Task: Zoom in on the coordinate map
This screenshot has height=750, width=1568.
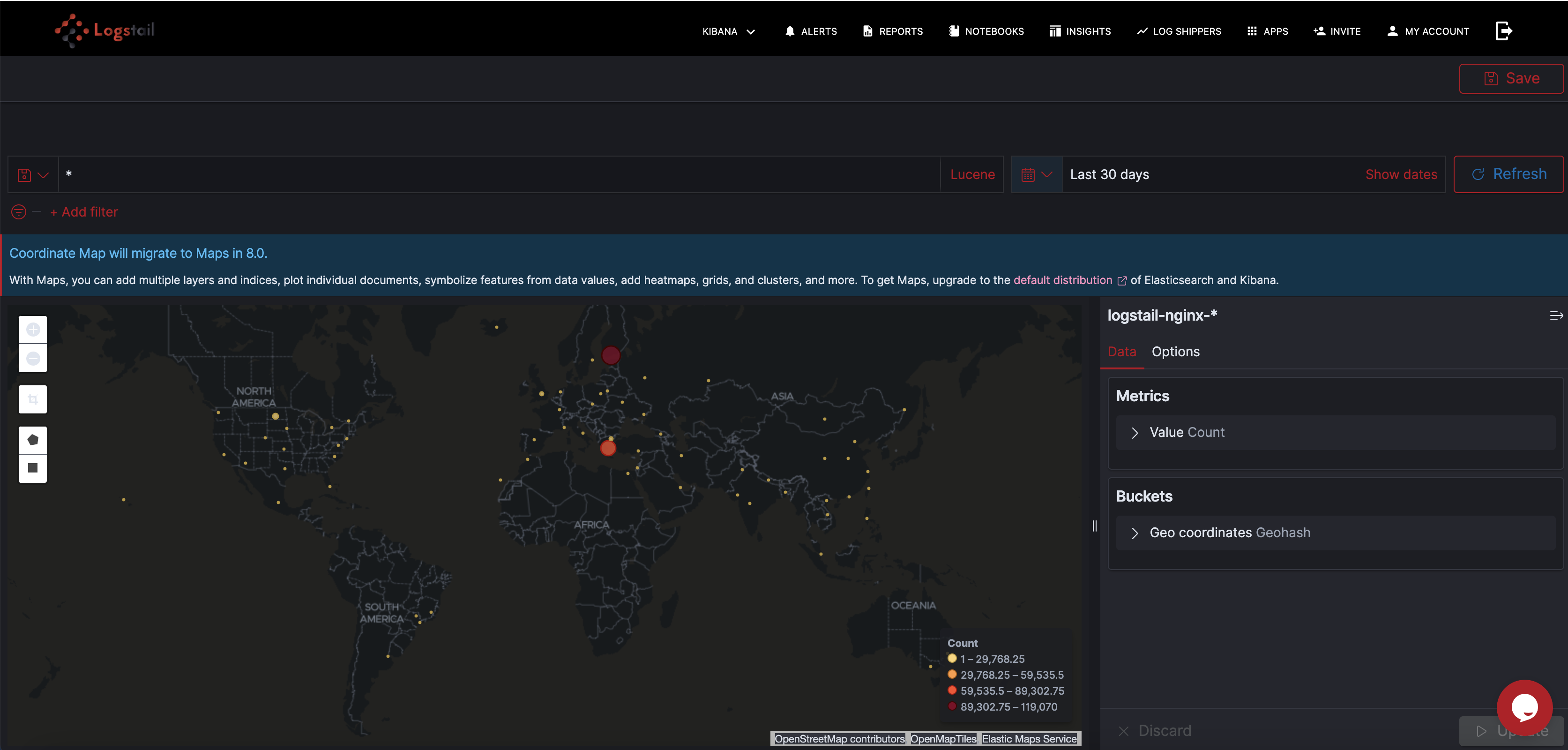Action: click(x=33, y=330)
